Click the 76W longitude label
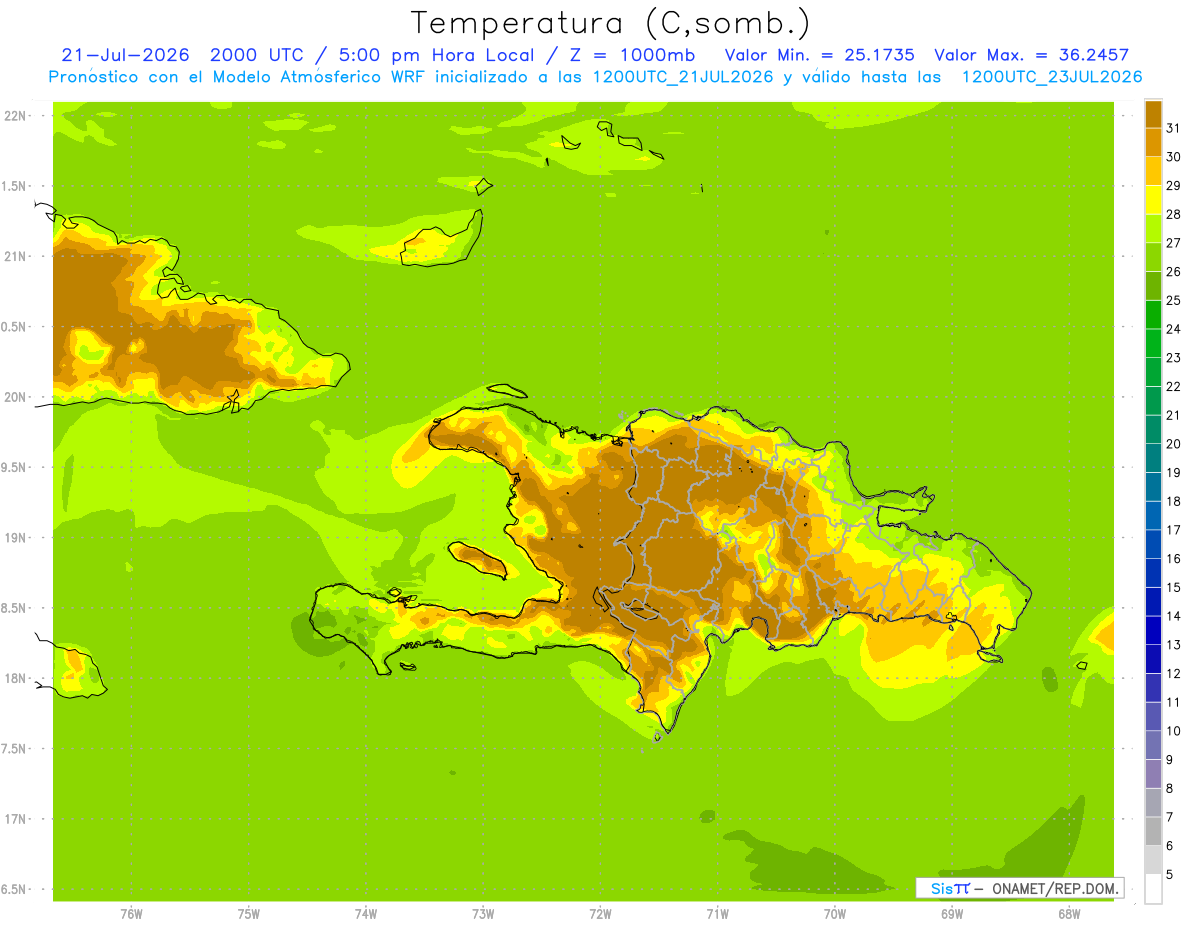Image resolution: width=1200 pixels, height=927 pixels. point(131,914)
